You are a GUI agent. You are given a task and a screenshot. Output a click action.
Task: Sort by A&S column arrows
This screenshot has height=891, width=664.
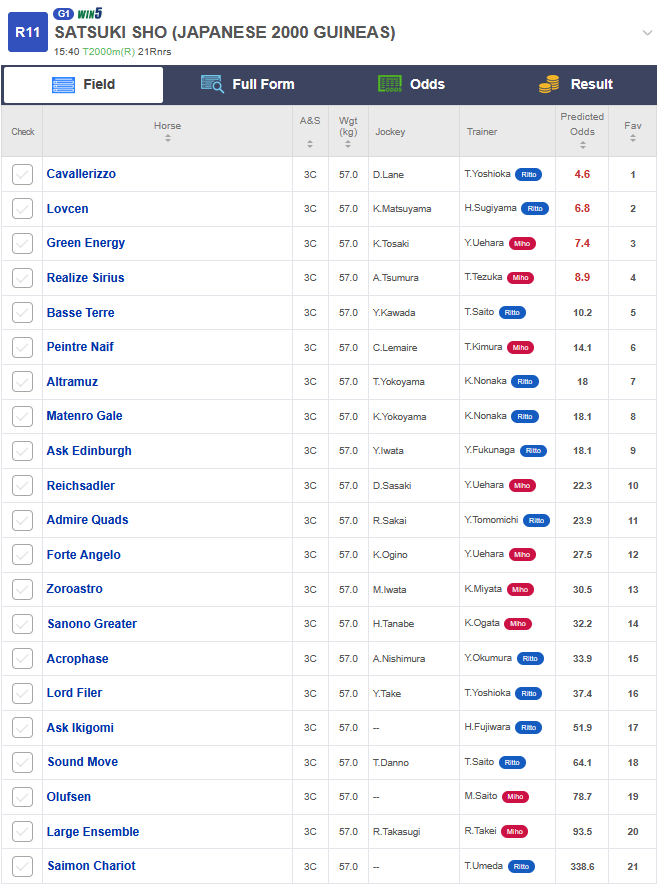310,144
